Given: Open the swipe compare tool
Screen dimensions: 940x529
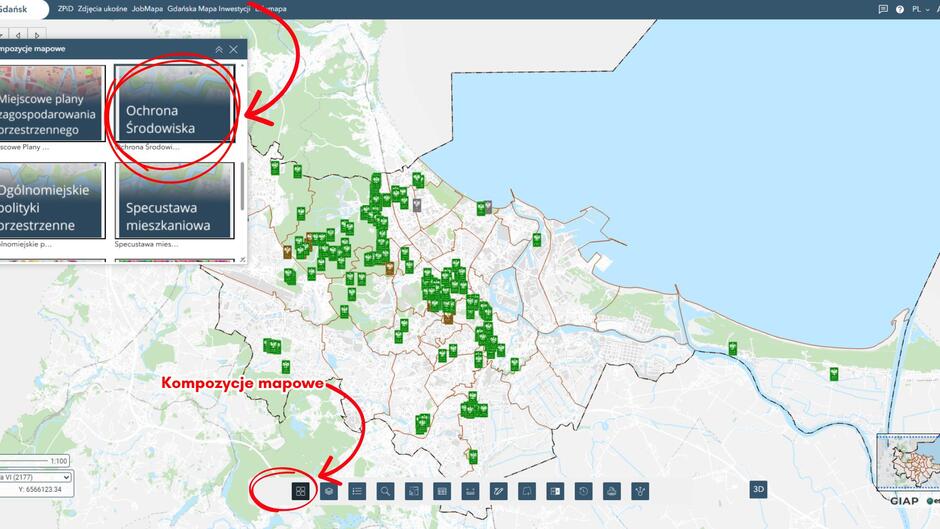Looking at the screenshot, I should (555, 491).
